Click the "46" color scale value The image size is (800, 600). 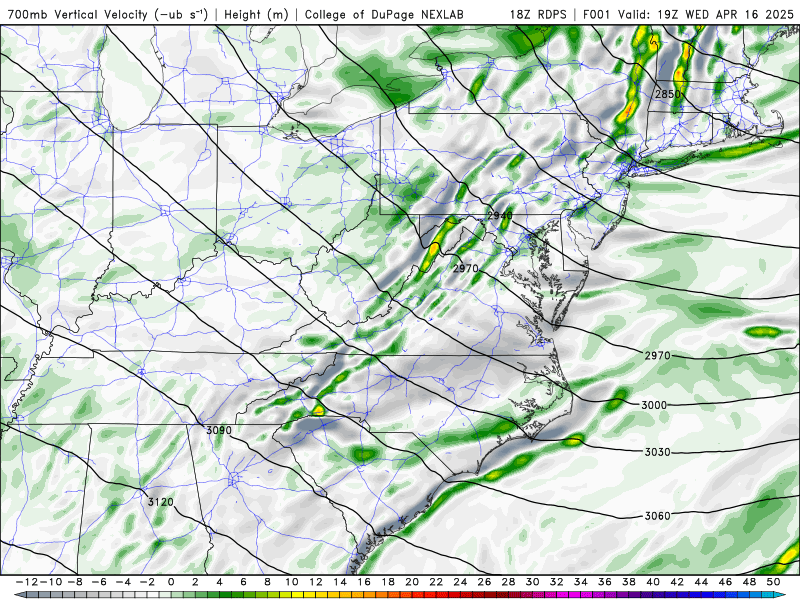pyautogui.click(x=725, y=582)
